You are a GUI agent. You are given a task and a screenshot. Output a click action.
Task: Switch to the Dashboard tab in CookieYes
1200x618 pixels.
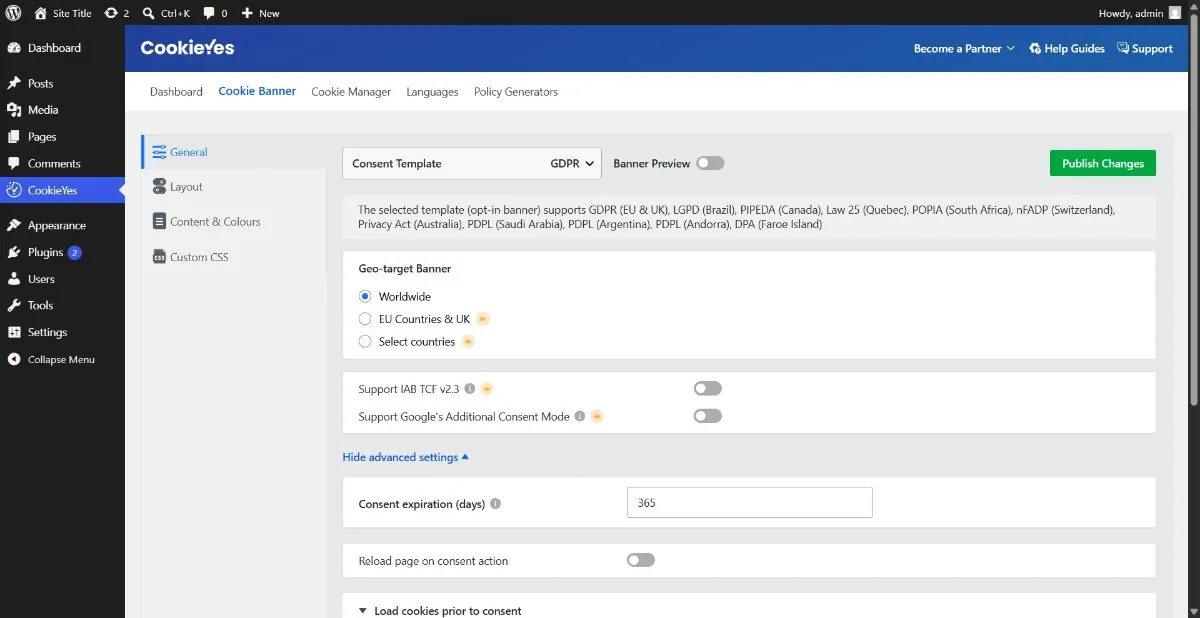(176, 91)
